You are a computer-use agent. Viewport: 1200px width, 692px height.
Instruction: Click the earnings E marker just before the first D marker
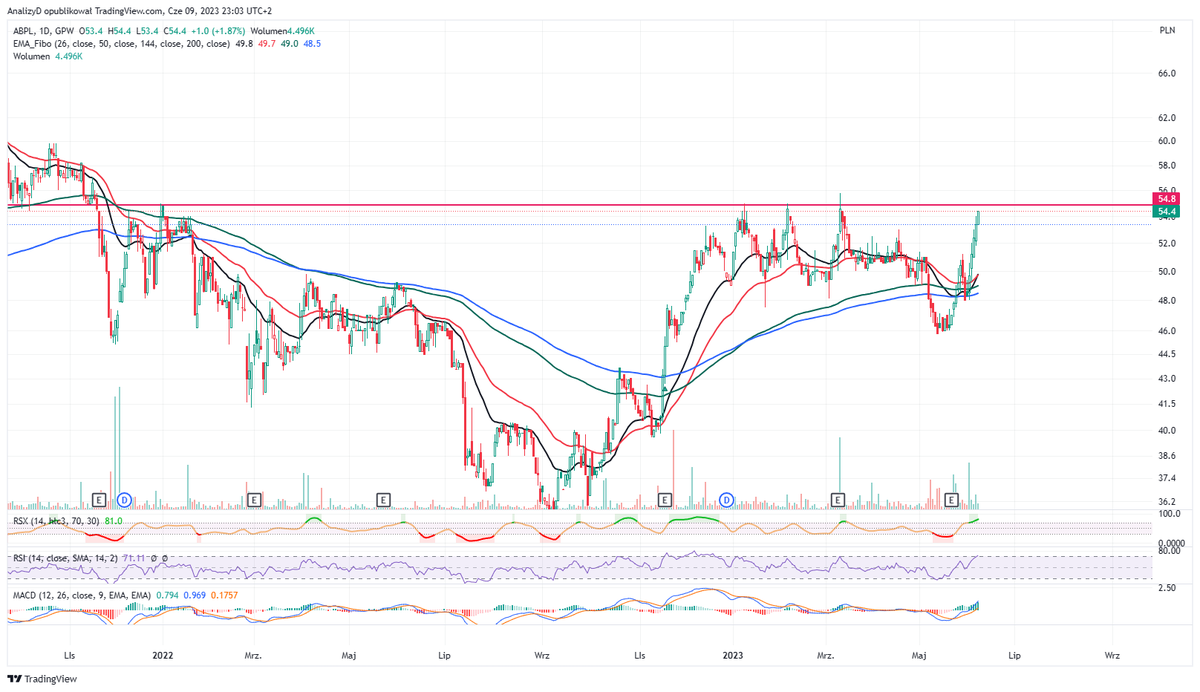coord(99,498)
